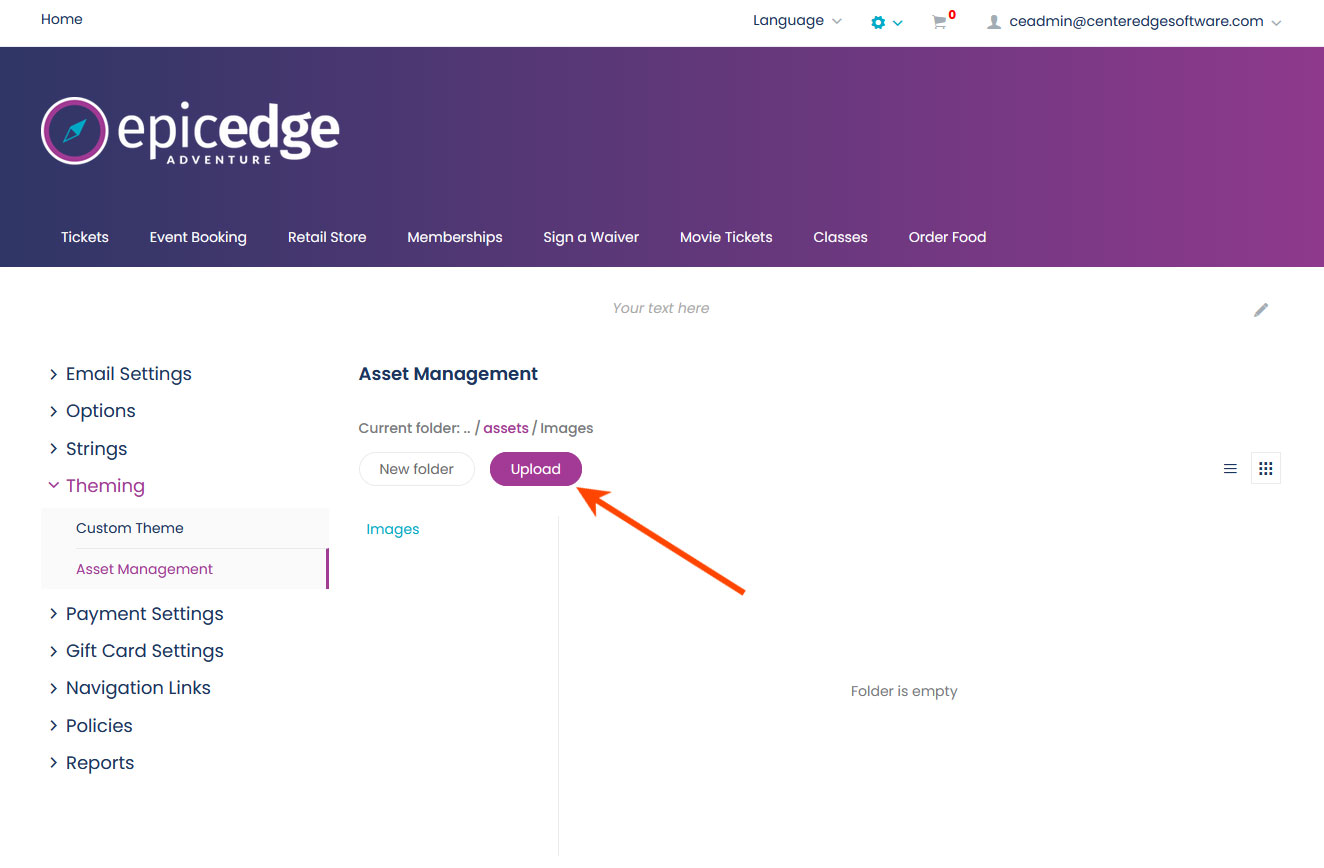This screenshot has height=868, width=1324.
Task: Switch to list view
Action: pos(1230,469)
